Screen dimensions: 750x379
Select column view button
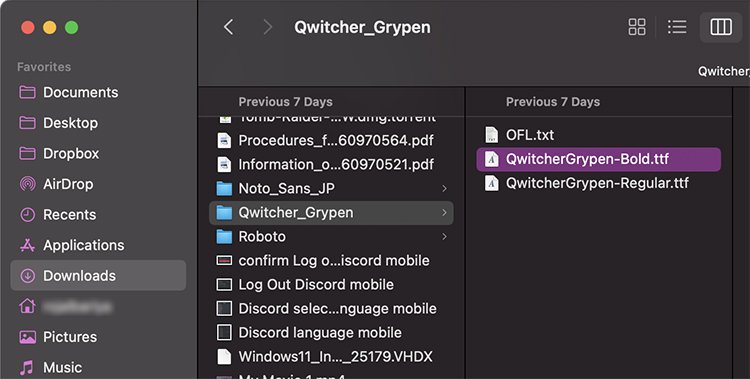pos(720,27)
